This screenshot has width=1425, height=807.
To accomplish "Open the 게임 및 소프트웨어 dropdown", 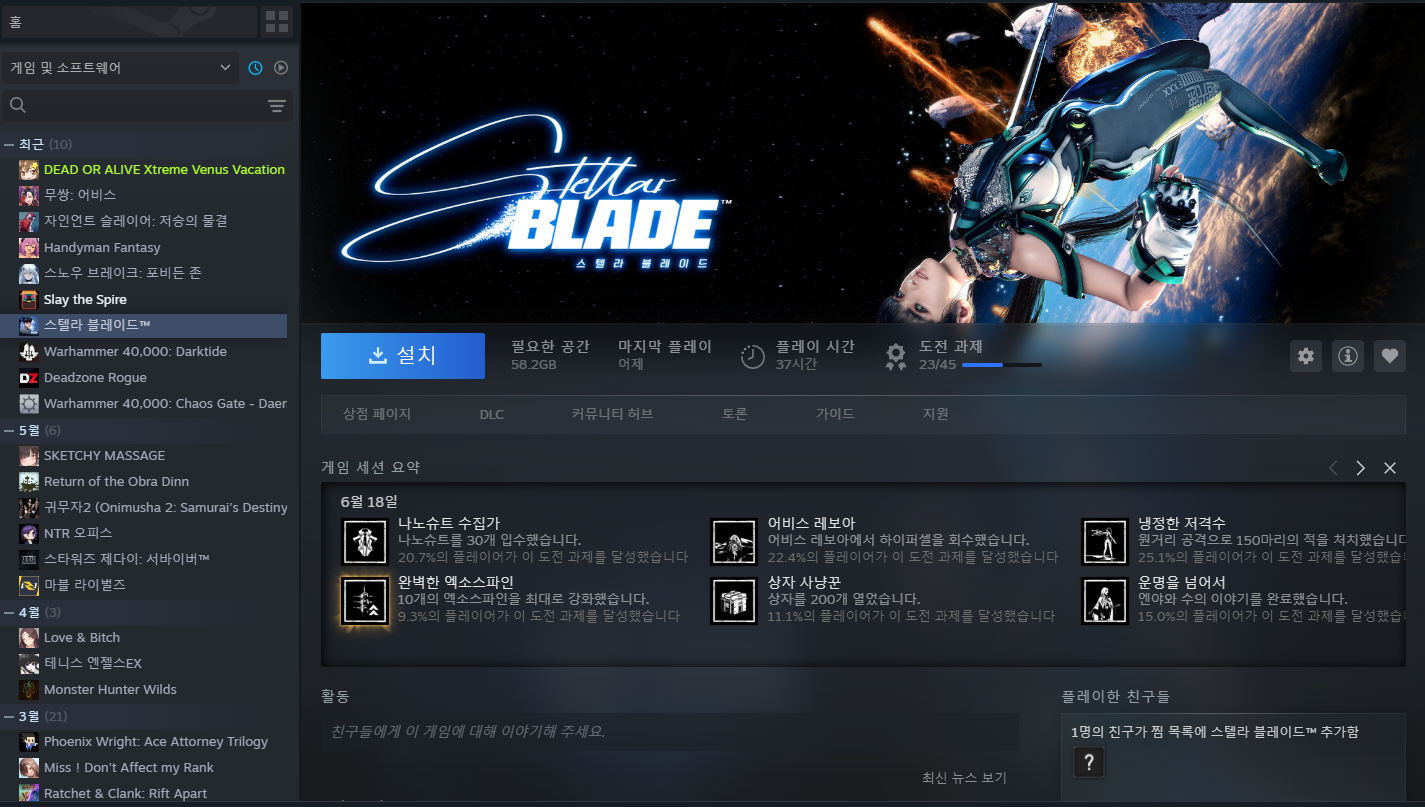I will pyautogui.click(x=120, y=68).
